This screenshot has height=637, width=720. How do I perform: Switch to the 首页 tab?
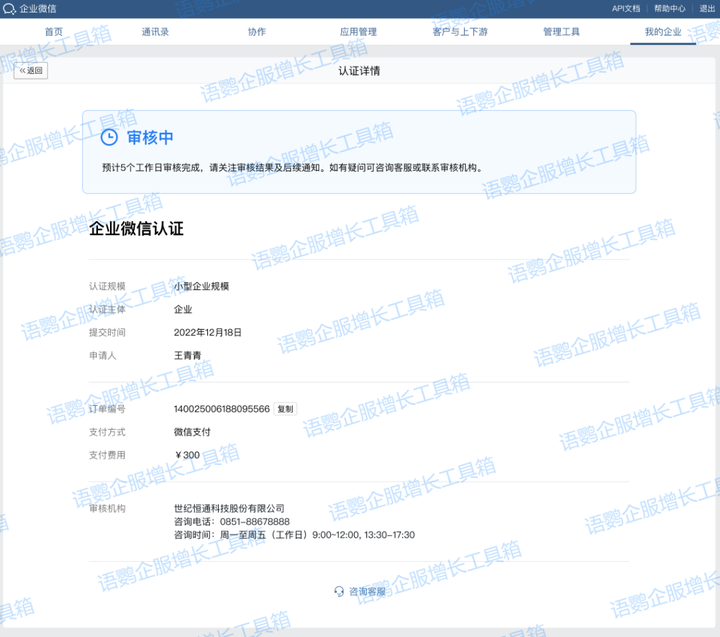tap(53, 32)
